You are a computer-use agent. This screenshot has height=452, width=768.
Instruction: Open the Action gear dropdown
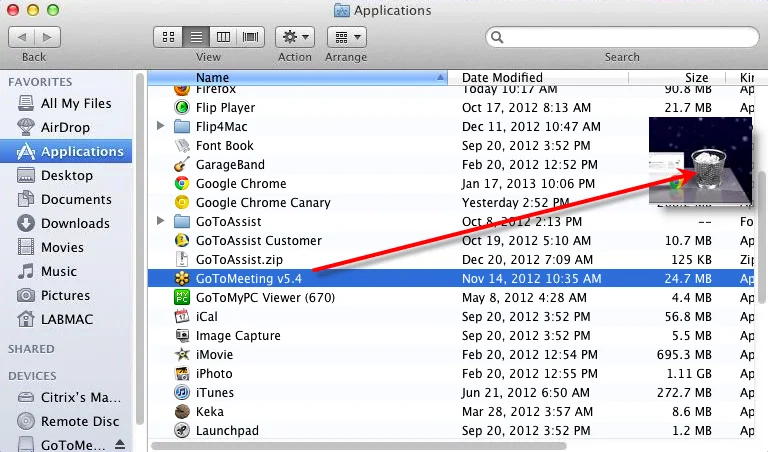click(295, 36)
